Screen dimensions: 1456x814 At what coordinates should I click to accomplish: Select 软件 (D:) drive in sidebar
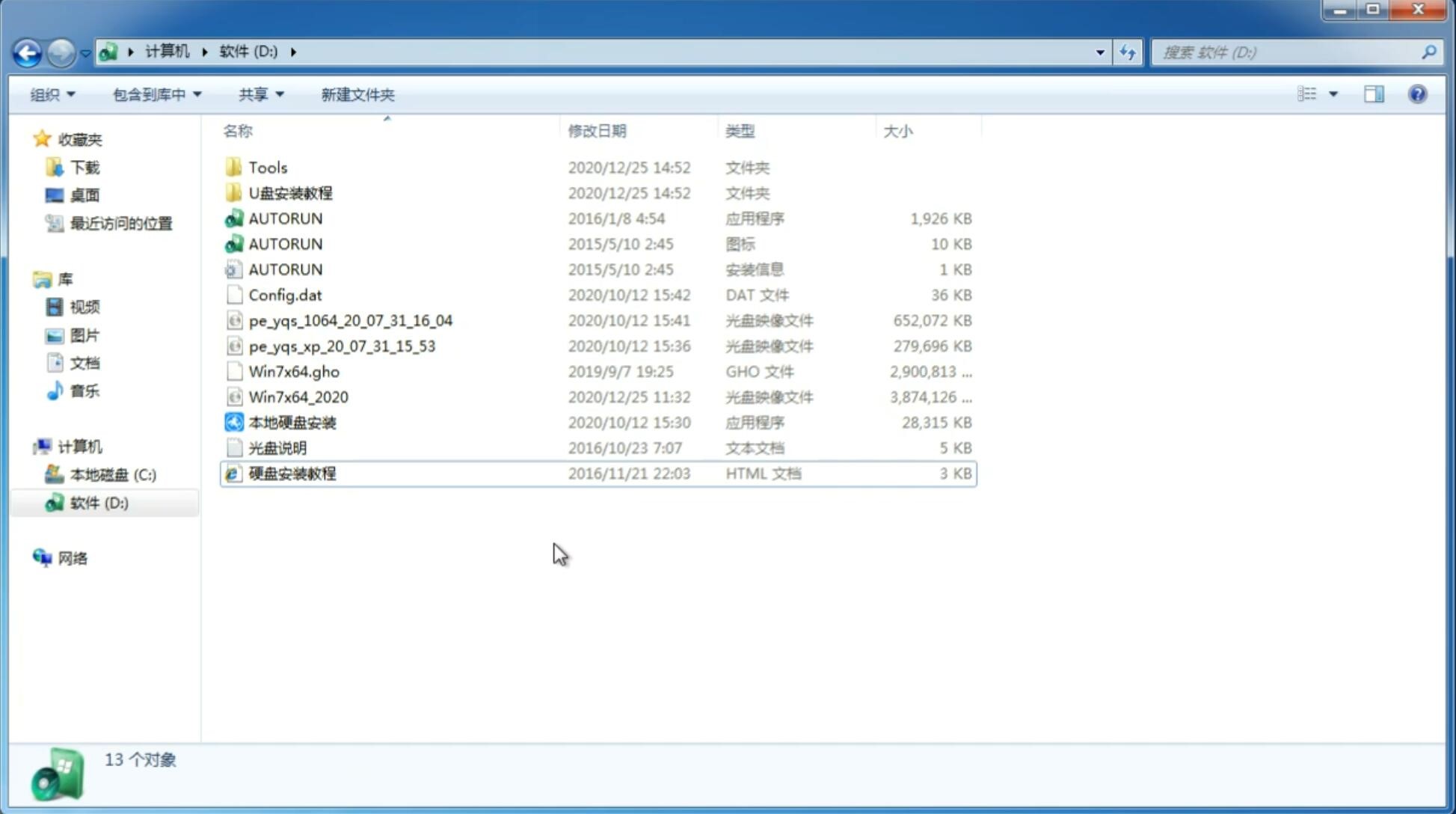(x=98, y=503)
